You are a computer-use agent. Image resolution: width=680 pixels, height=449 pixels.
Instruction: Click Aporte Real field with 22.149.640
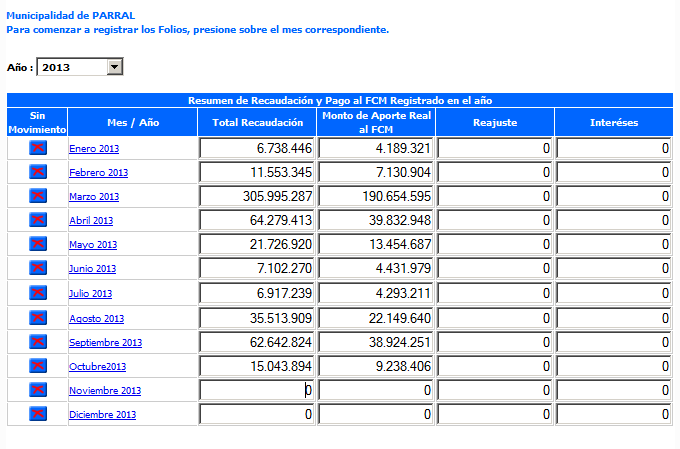[x=376, y=318]
